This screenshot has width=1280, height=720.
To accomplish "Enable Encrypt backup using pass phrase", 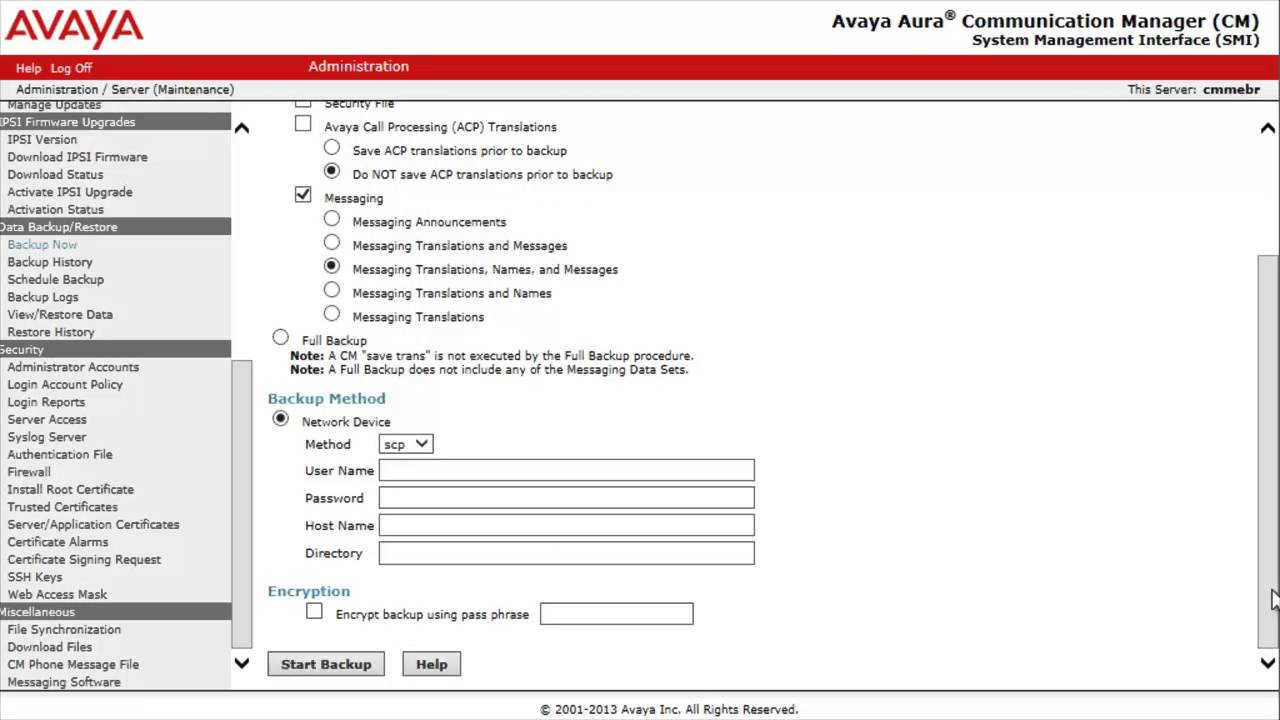I will 314,611.
